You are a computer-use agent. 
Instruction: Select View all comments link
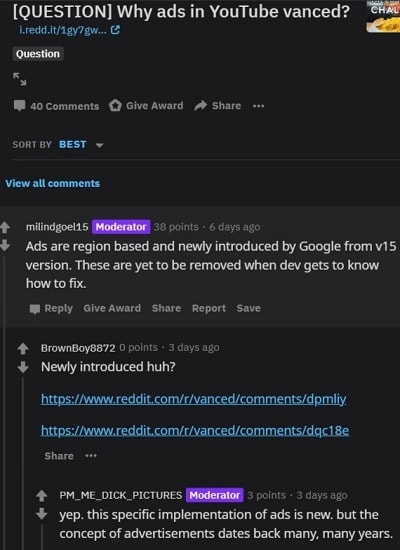coord(53,183)
